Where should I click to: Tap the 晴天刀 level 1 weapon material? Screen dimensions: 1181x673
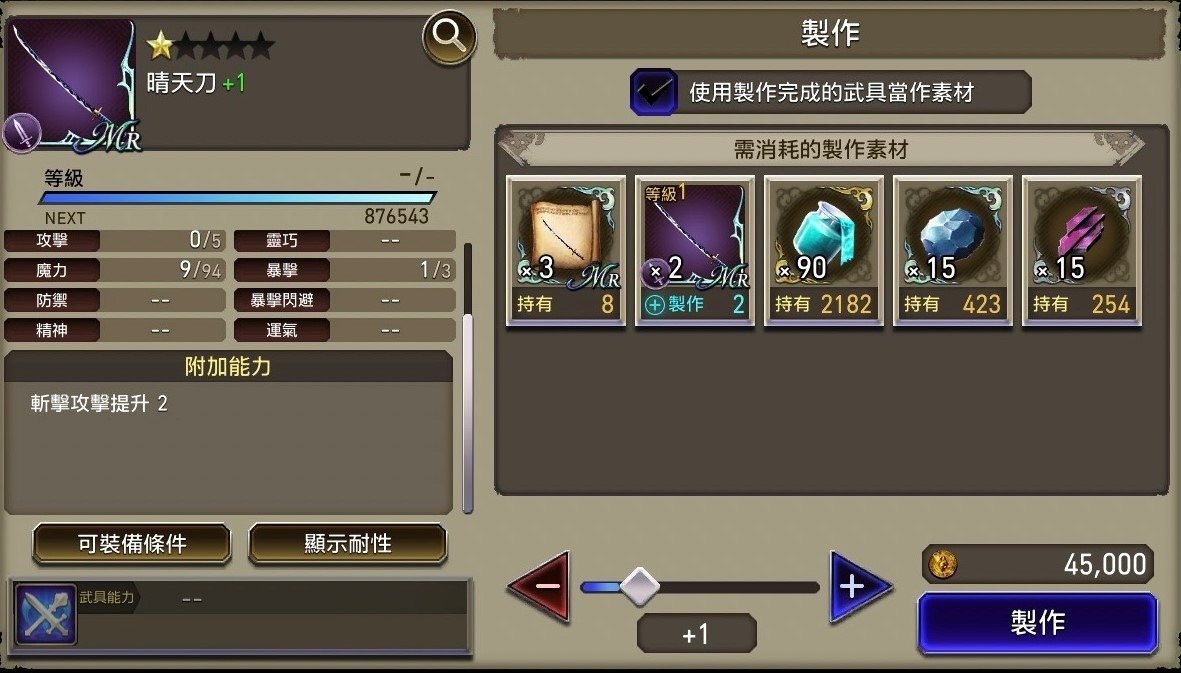tap(694, 251)
